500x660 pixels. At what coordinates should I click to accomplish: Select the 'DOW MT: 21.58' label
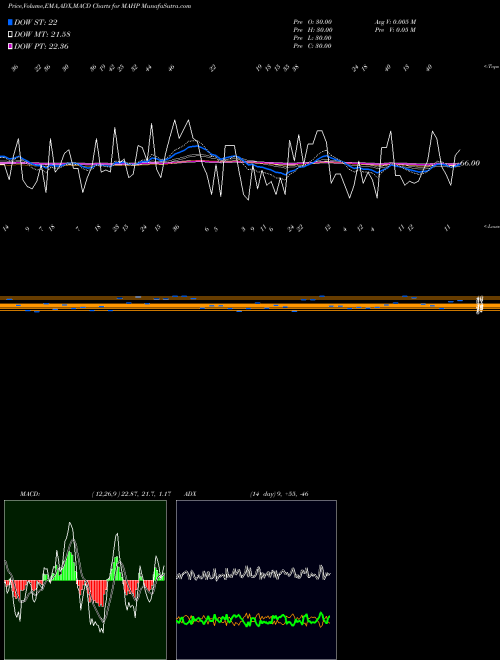point(41,34)
